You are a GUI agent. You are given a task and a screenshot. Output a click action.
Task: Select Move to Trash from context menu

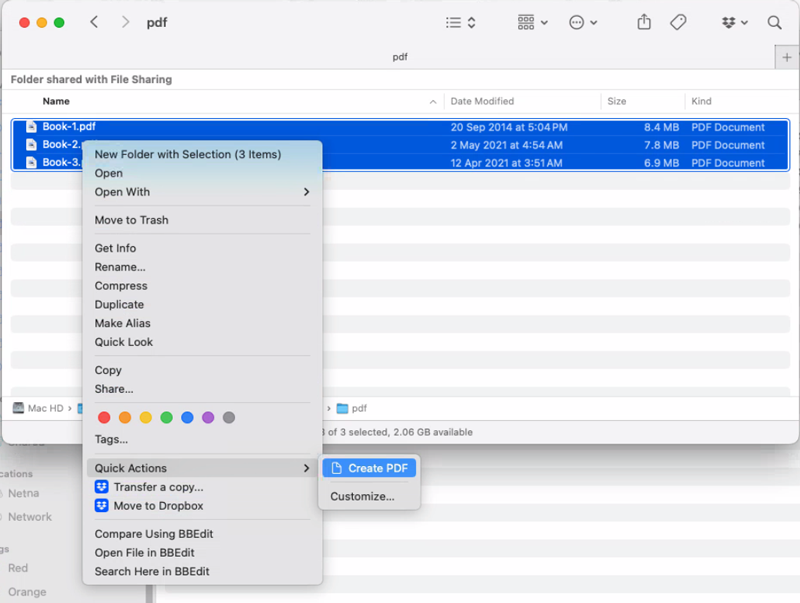point(131,220)
